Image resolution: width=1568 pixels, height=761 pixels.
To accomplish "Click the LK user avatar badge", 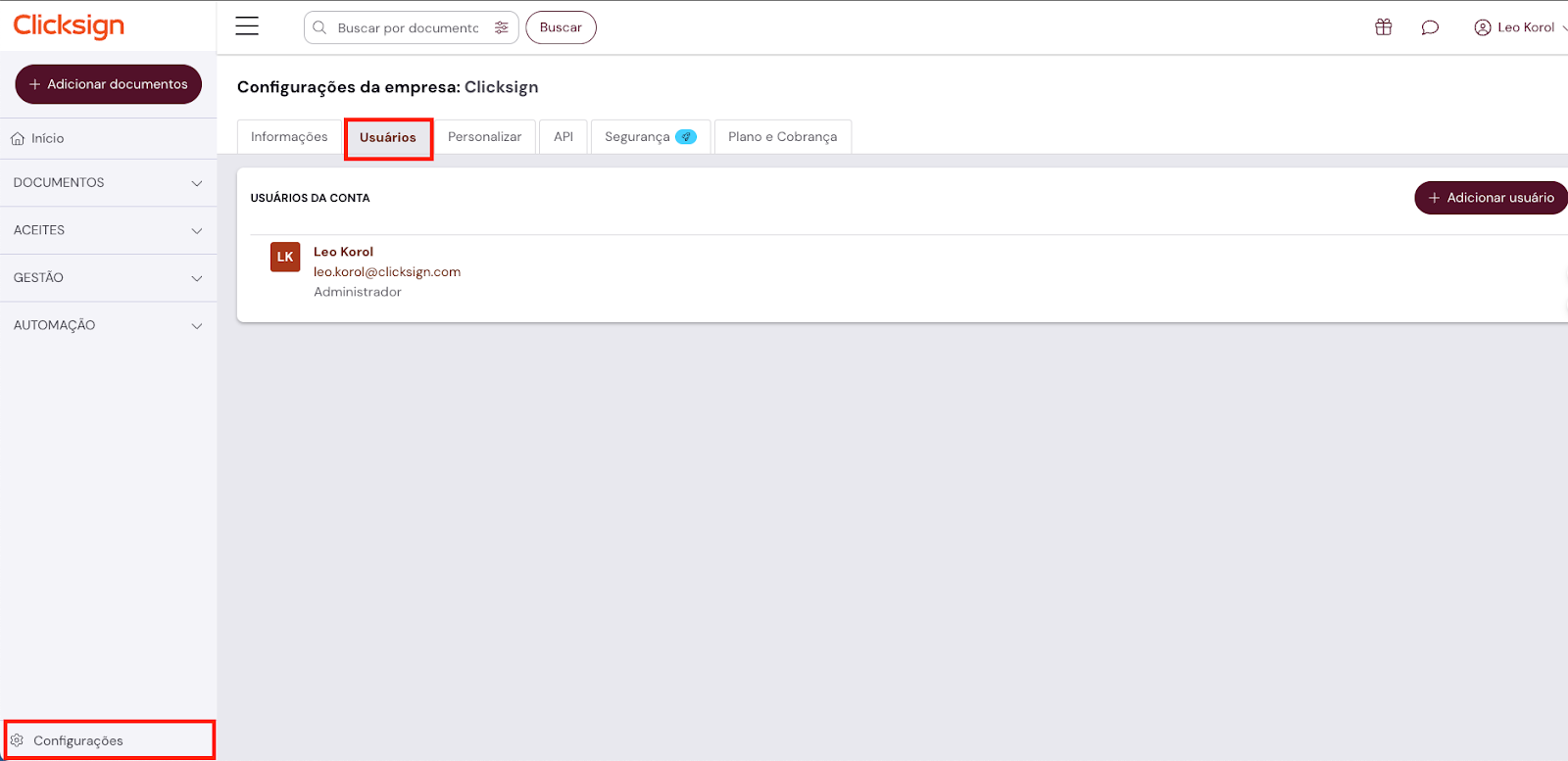I will [x=285, y=257].
